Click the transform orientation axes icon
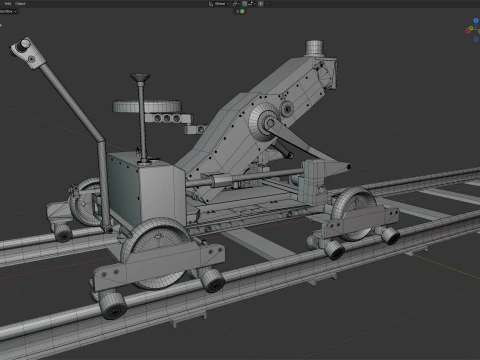The width and height of the screenshot is (480, 360). pos(211,4)
